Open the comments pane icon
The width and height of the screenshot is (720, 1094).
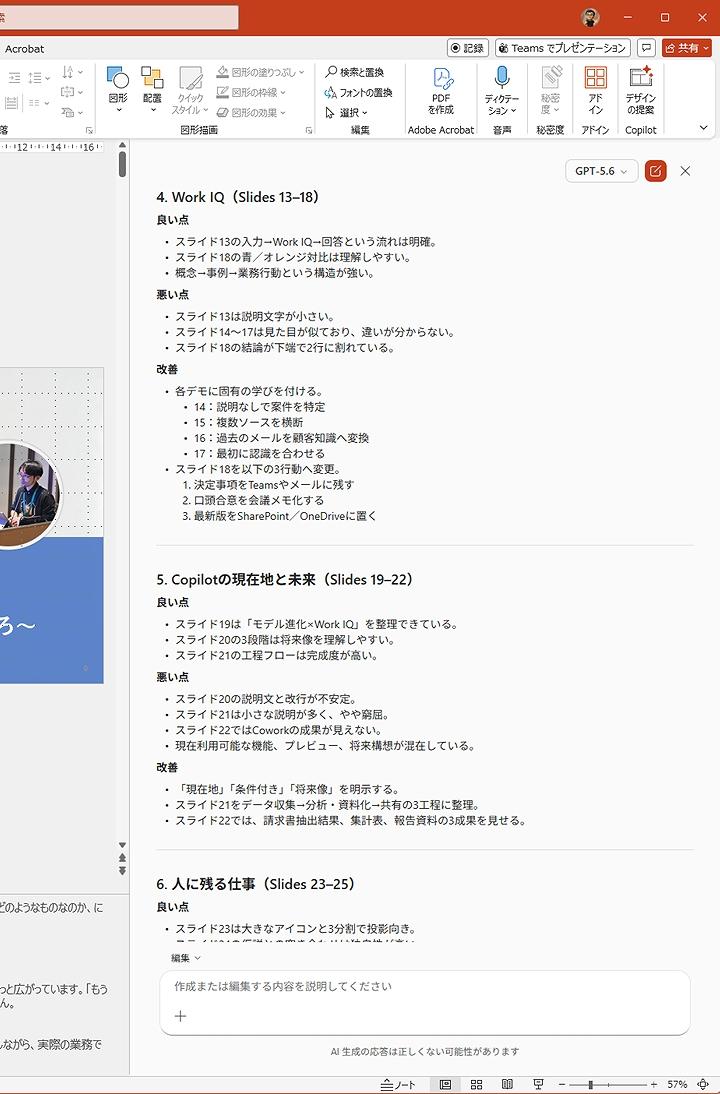(x=647, y=48)
